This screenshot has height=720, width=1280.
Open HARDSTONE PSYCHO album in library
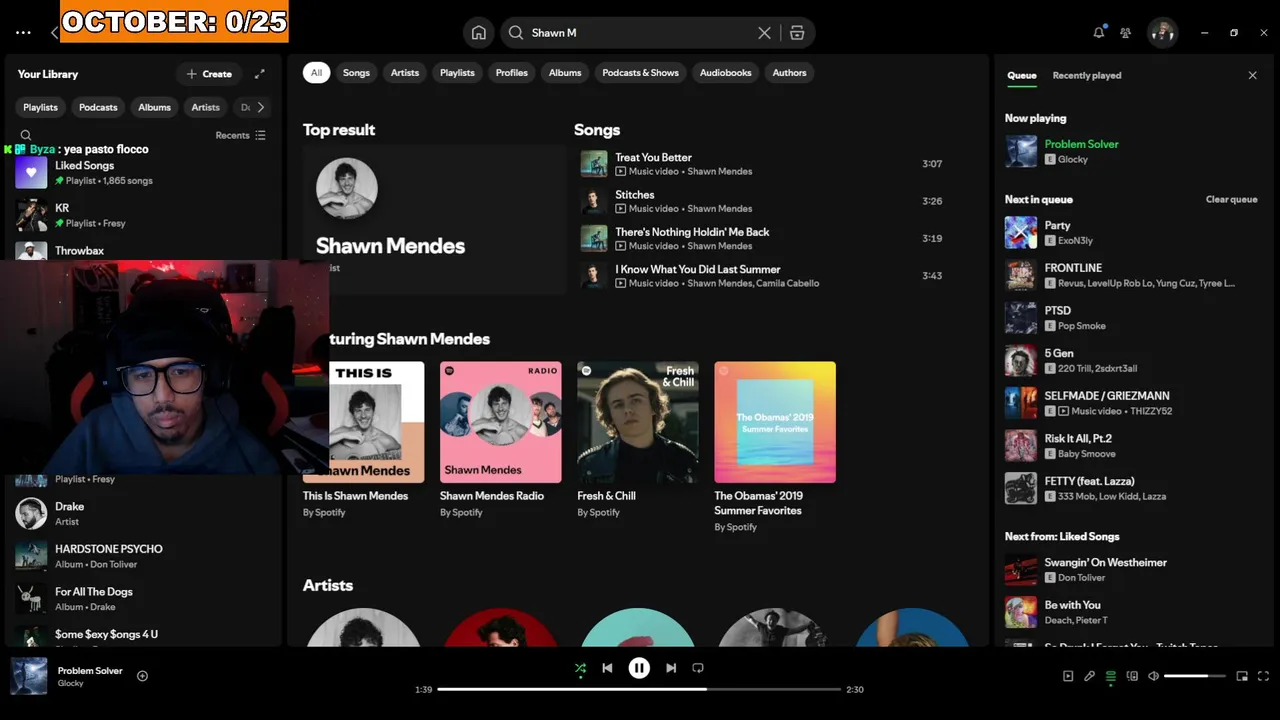point(143,556)
